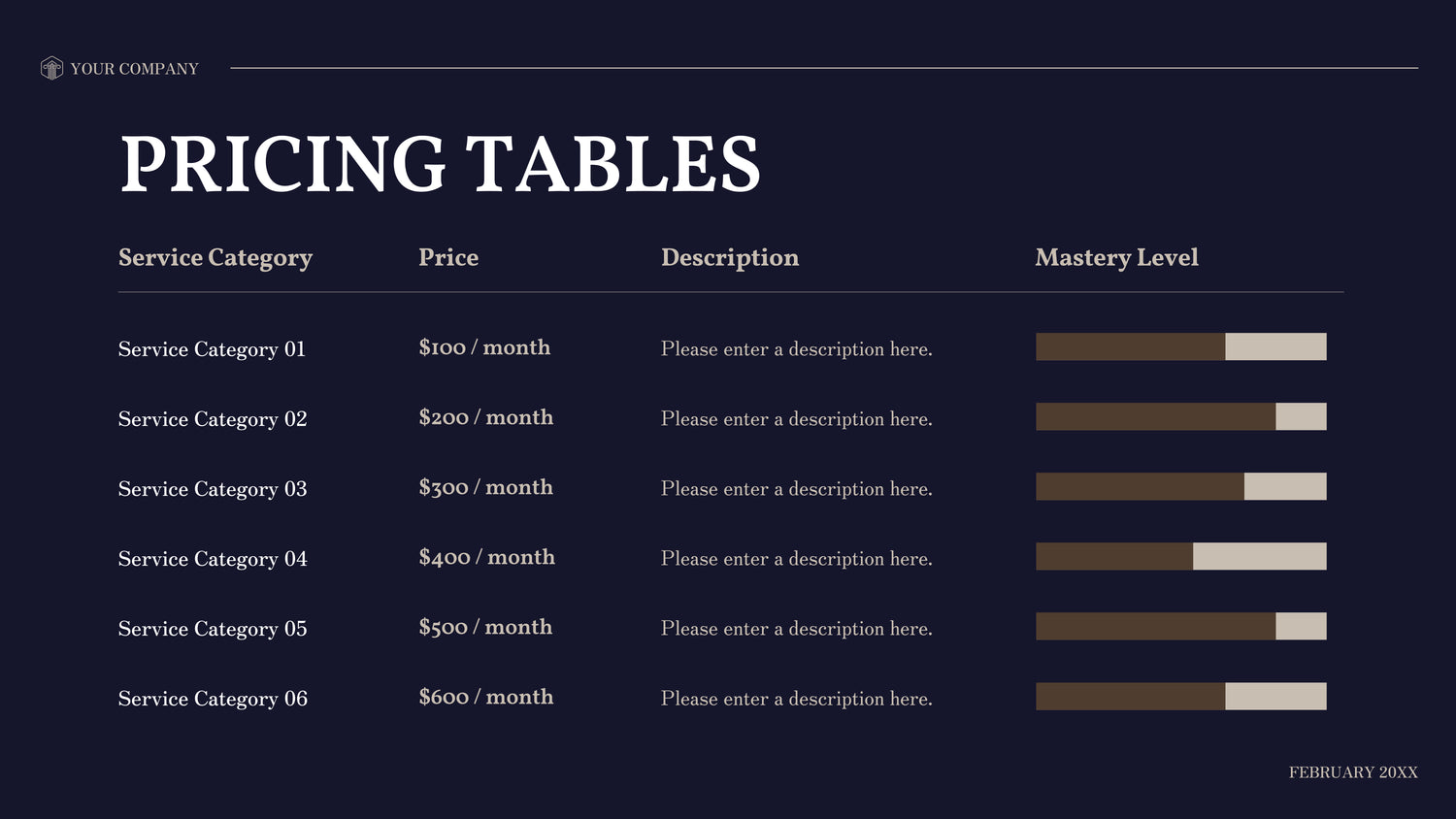Screen dimensions: 1456x819
Task: Select the Service Category column header
Action: click(x=215, y=257)
